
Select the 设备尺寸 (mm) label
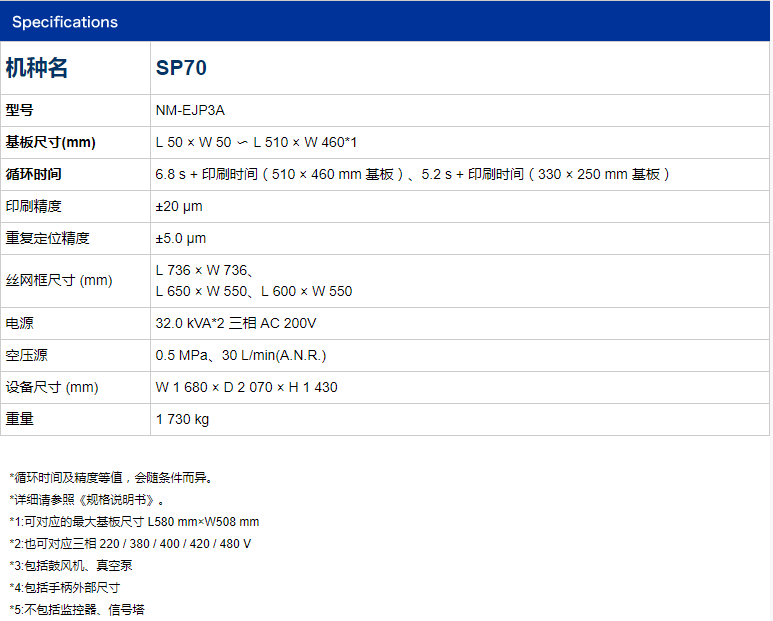coord(52,387)
